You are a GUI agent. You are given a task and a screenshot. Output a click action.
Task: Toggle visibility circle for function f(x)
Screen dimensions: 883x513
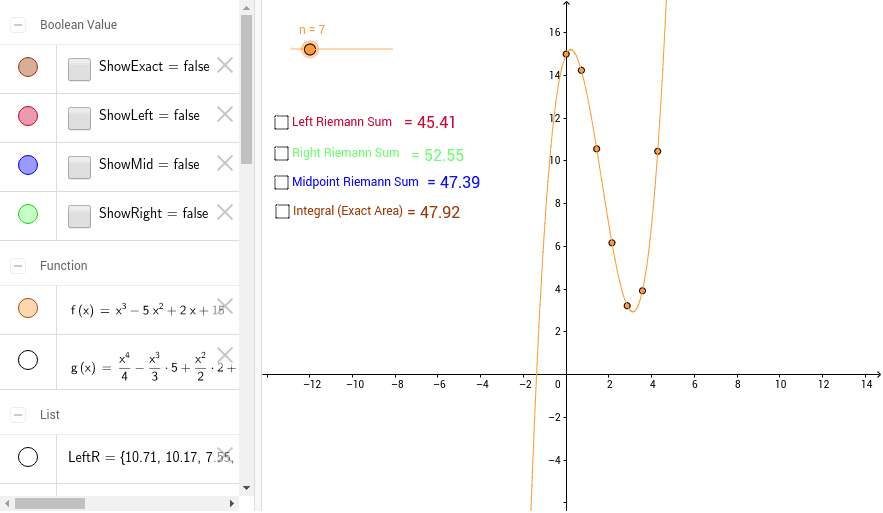[28, 308]
